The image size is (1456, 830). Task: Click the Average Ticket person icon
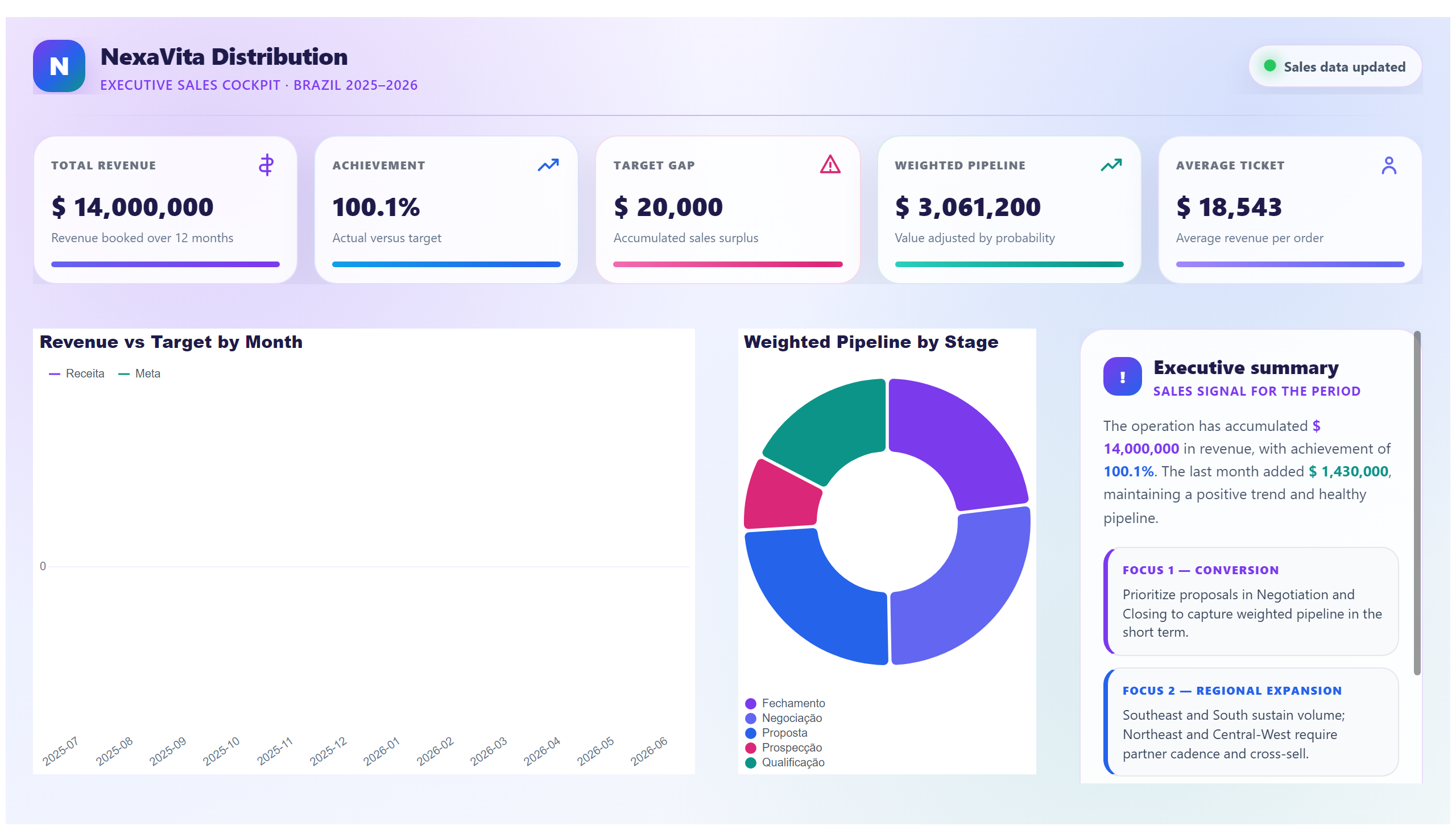click(1389, 165)
